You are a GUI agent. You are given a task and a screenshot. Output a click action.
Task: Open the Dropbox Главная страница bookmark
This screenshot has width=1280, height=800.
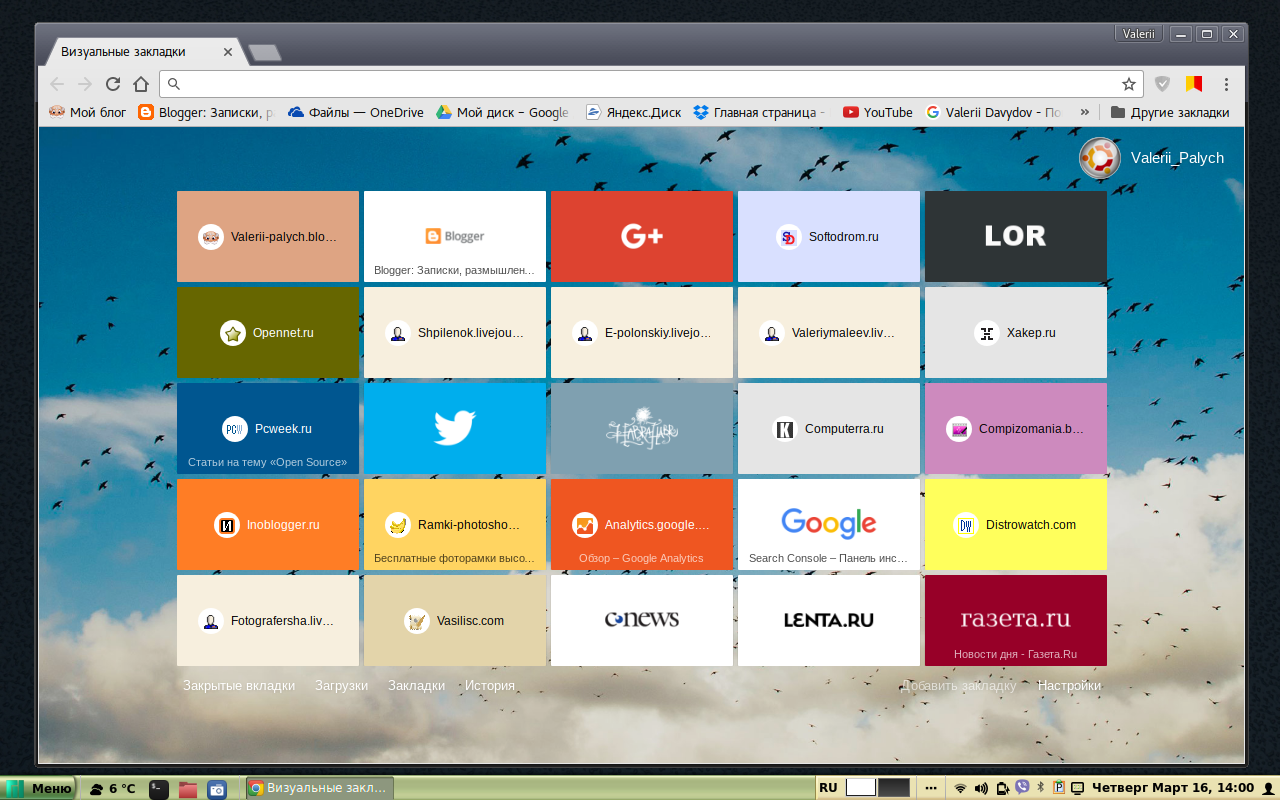pyautogui.click(x=759, y=112)
